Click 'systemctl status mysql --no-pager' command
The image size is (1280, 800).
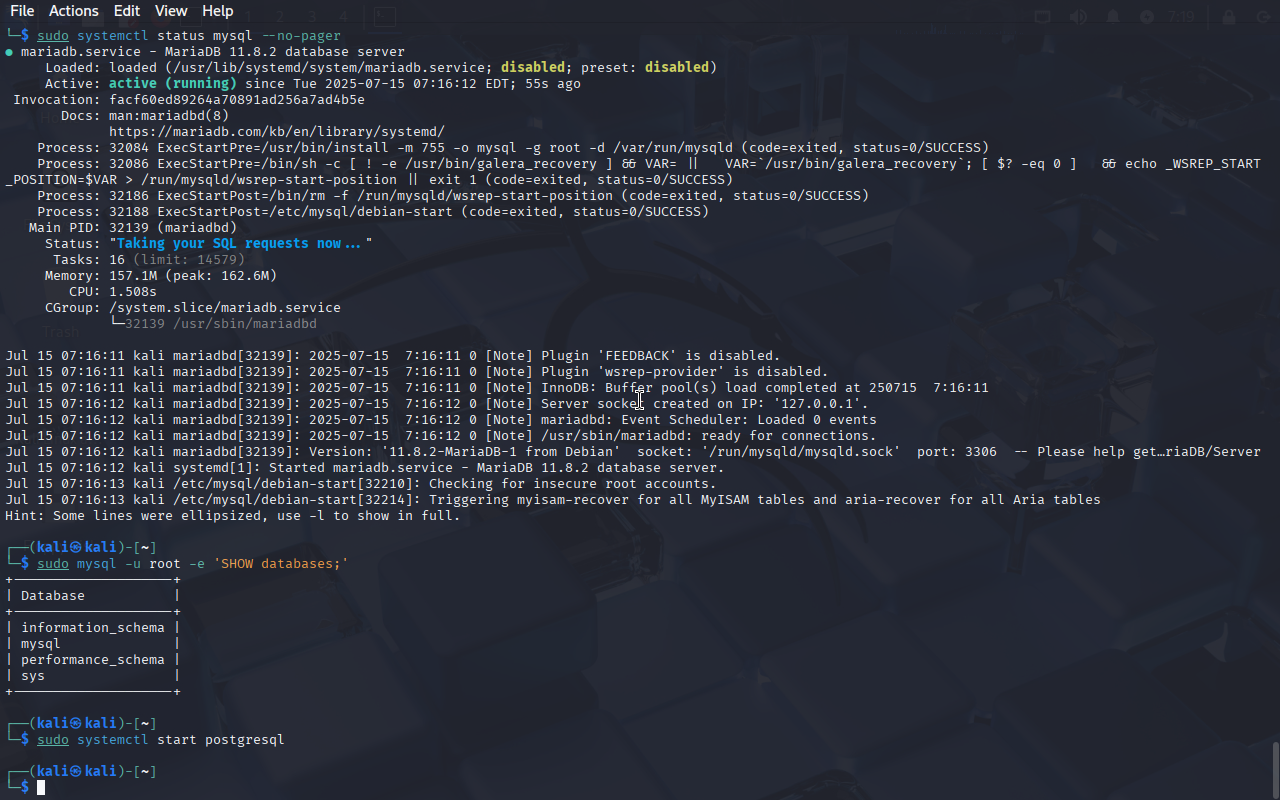[189, 36]
